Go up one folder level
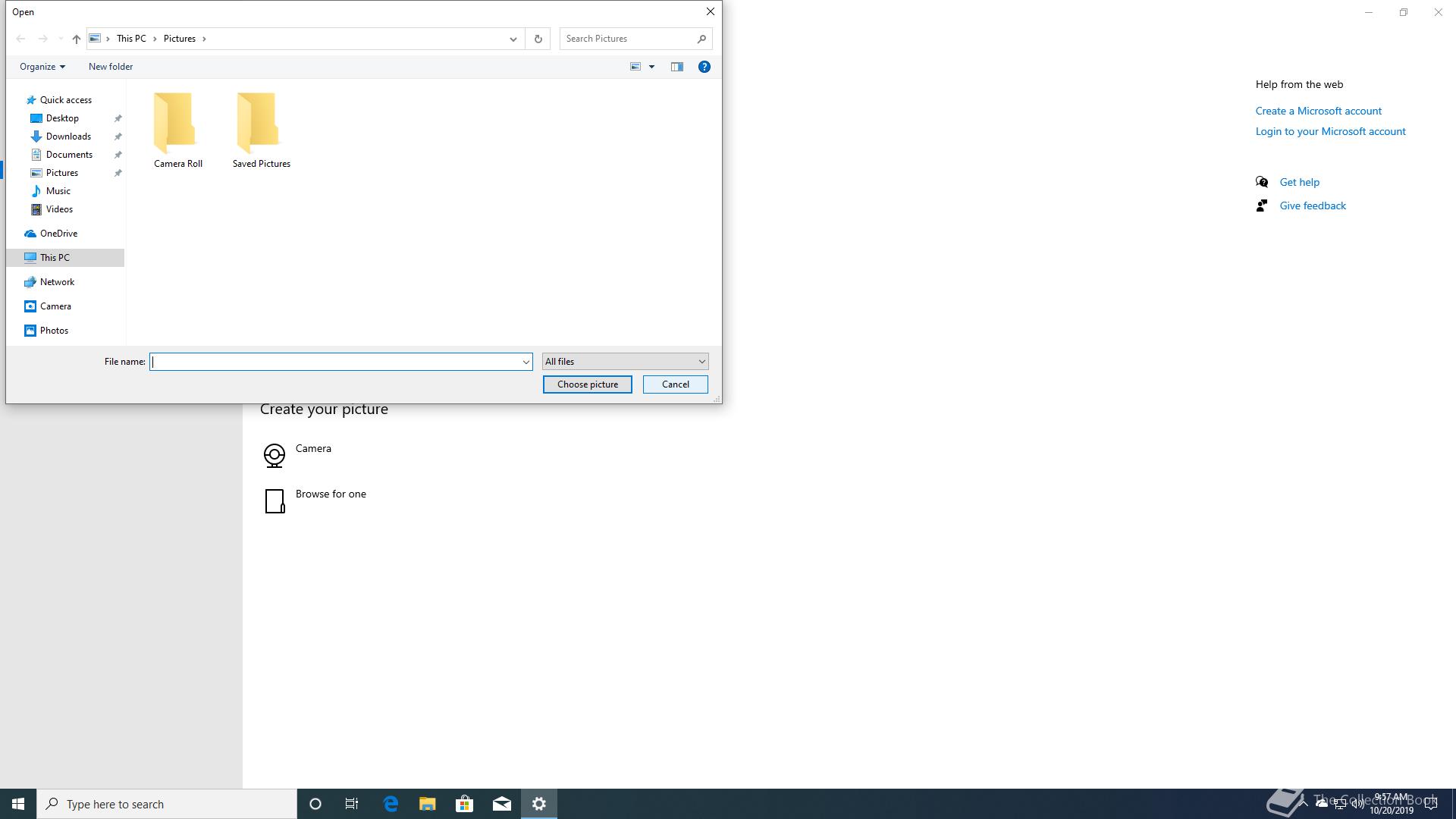 tap(76, 39)
